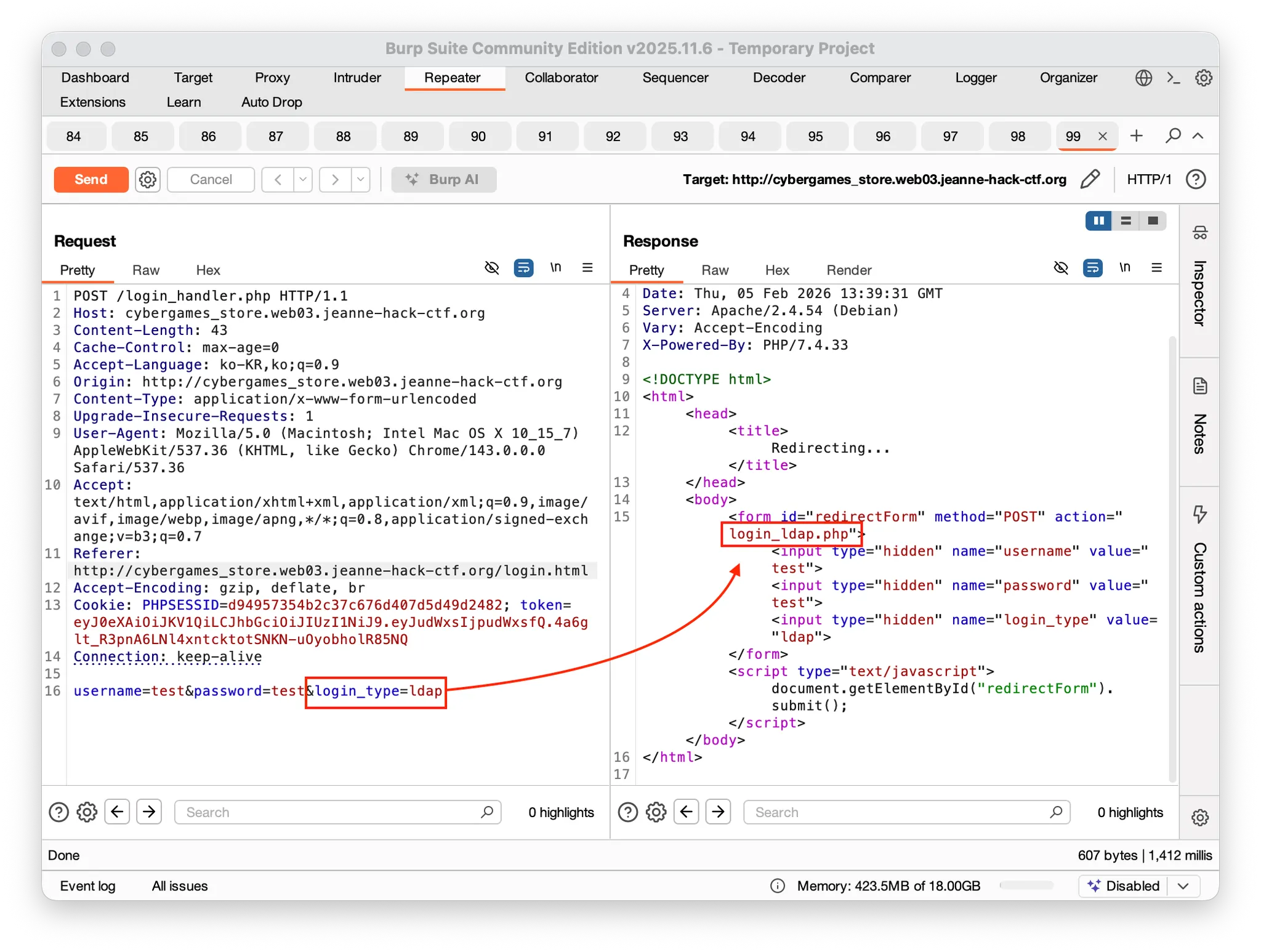
Task: Toggle line wrap in Response pane
Action: click(x=1093, y=268)
